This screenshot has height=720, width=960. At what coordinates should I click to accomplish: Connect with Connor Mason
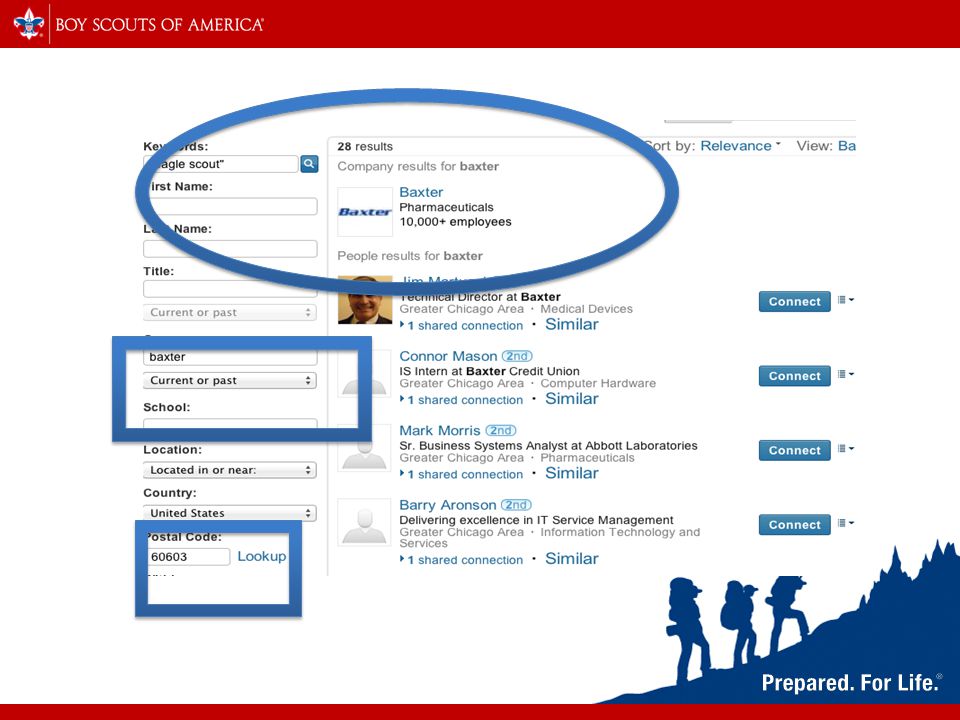(795, 376)
